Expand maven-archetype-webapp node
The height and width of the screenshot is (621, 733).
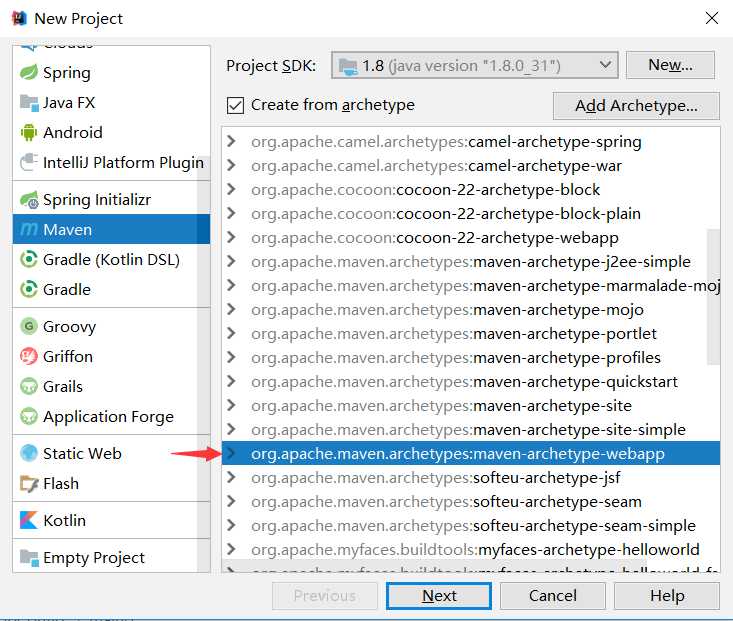(x=231, y=453)
